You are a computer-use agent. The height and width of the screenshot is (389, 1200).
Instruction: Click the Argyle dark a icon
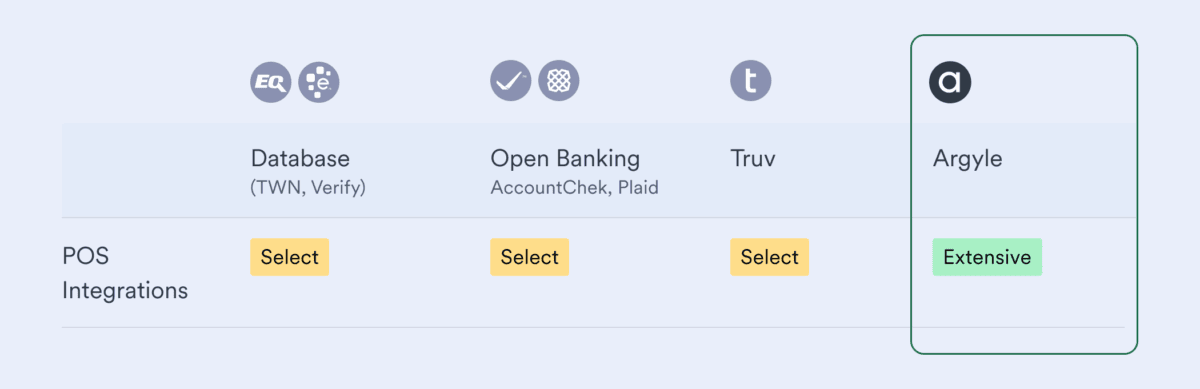tap(950, 82)
